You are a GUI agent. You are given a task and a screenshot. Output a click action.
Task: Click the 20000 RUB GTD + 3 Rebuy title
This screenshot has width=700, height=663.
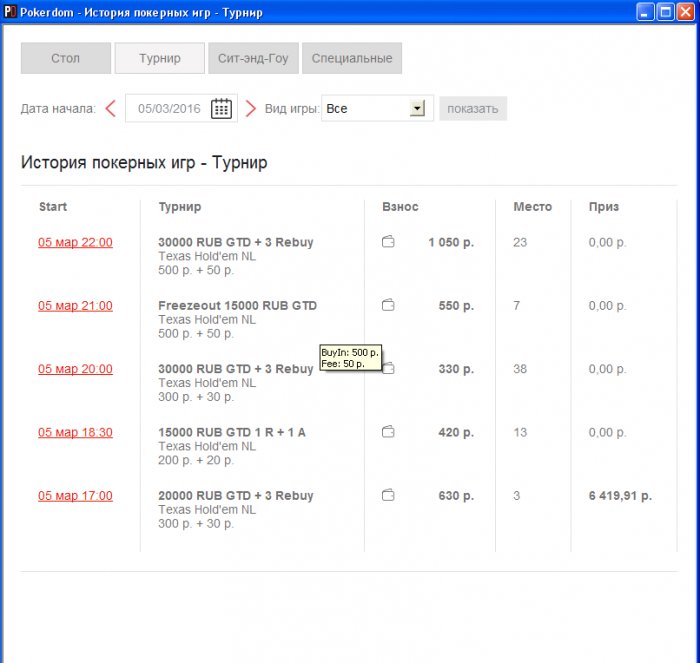coord(236,496)
